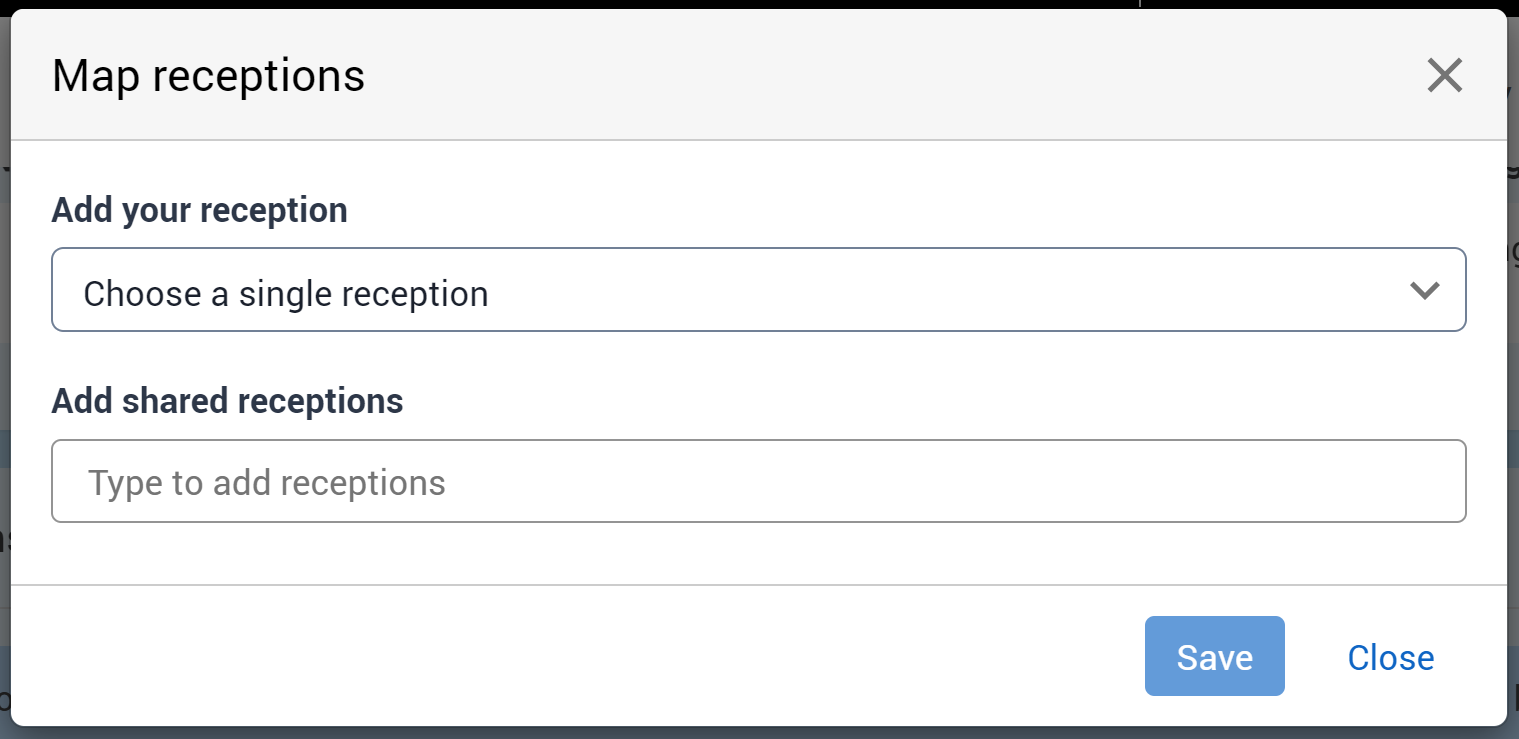The width and height of the screenshot is (1519, 739).
Task: Save the reception mapping
Action: click(1214, 656)
